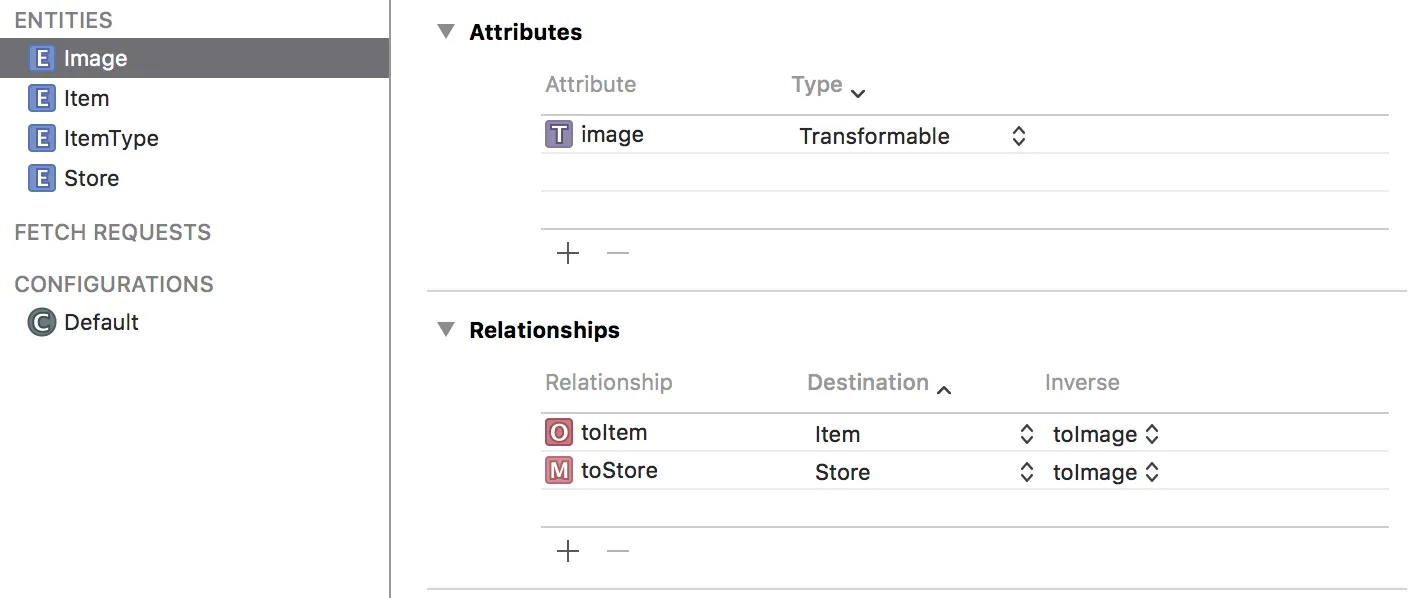Add a new attribute with plus button

[568, 253]
